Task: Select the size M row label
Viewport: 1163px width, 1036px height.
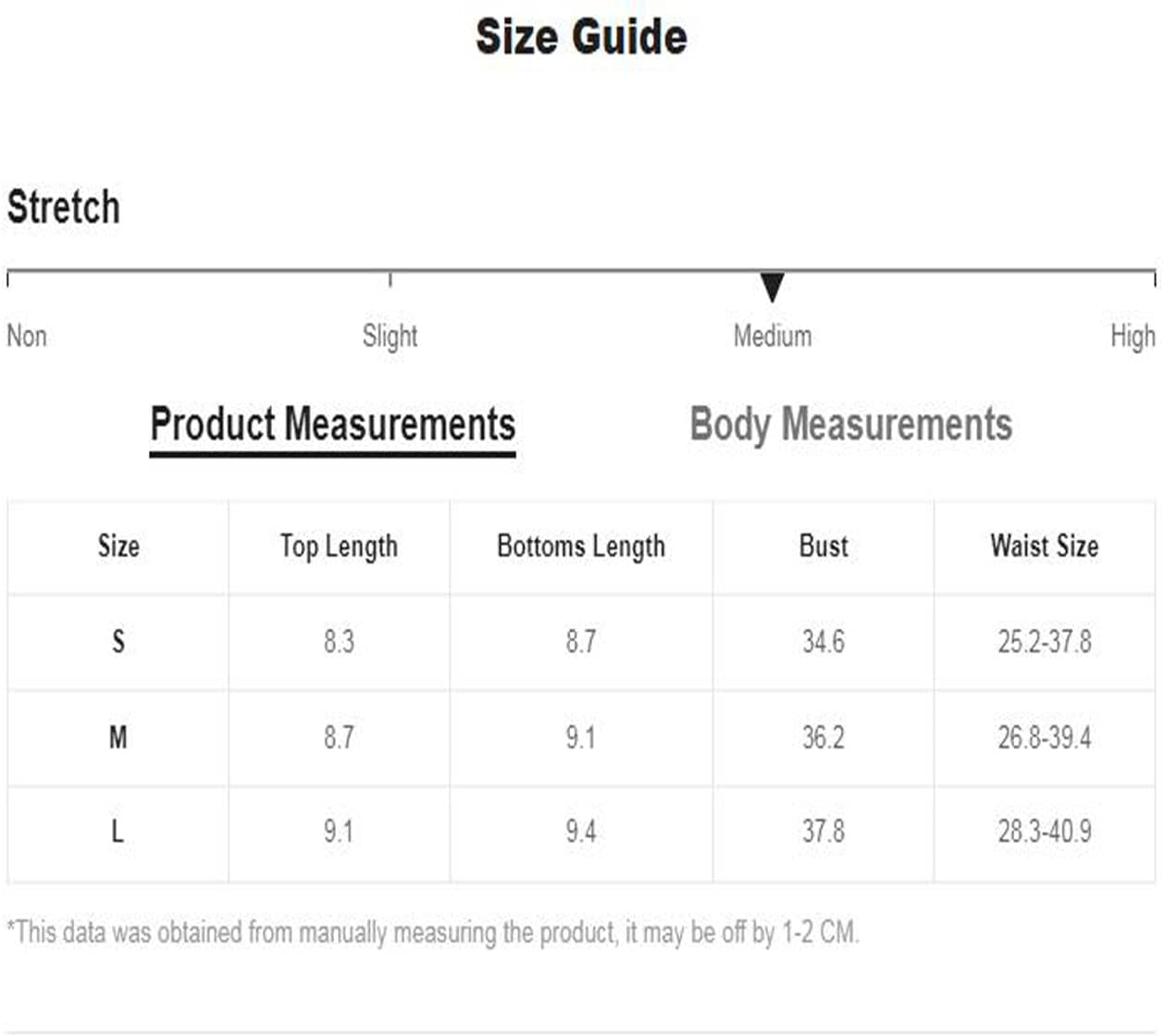Action: 118,738
